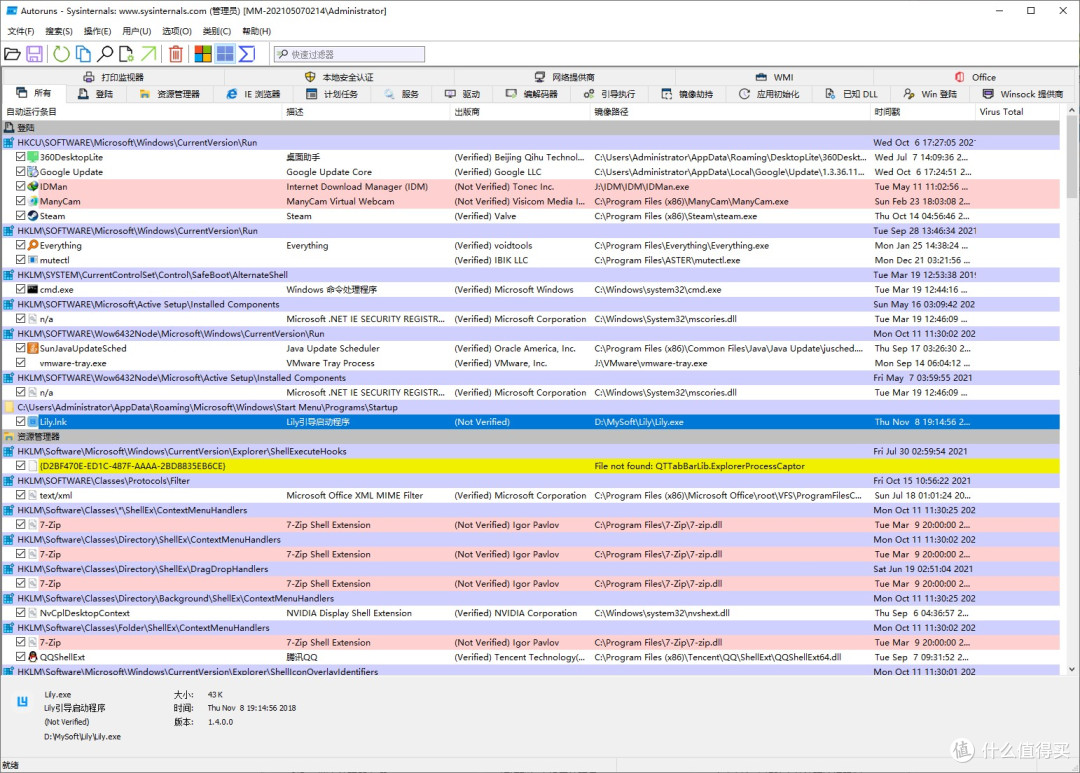Viewport: 1080px width, 773px height.
Task: Uncheck the IDMan entry checkbox
Action: point(21,187)
